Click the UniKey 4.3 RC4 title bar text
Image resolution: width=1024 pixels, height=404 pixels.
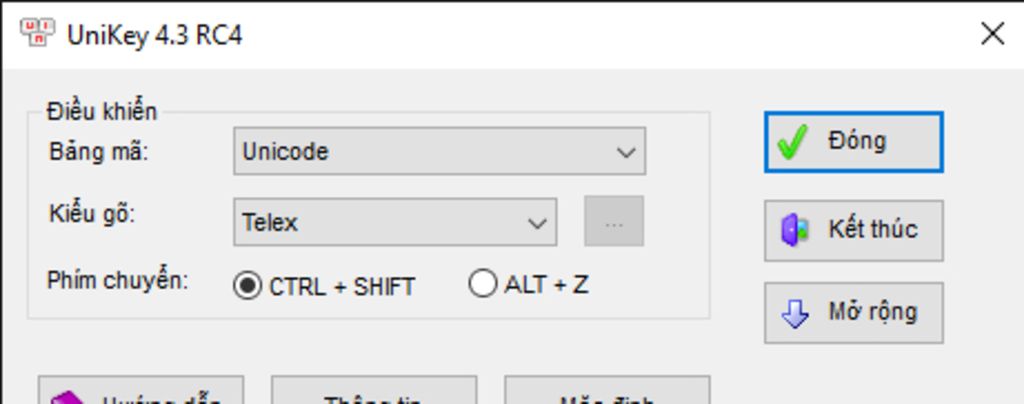pos(155,35)
